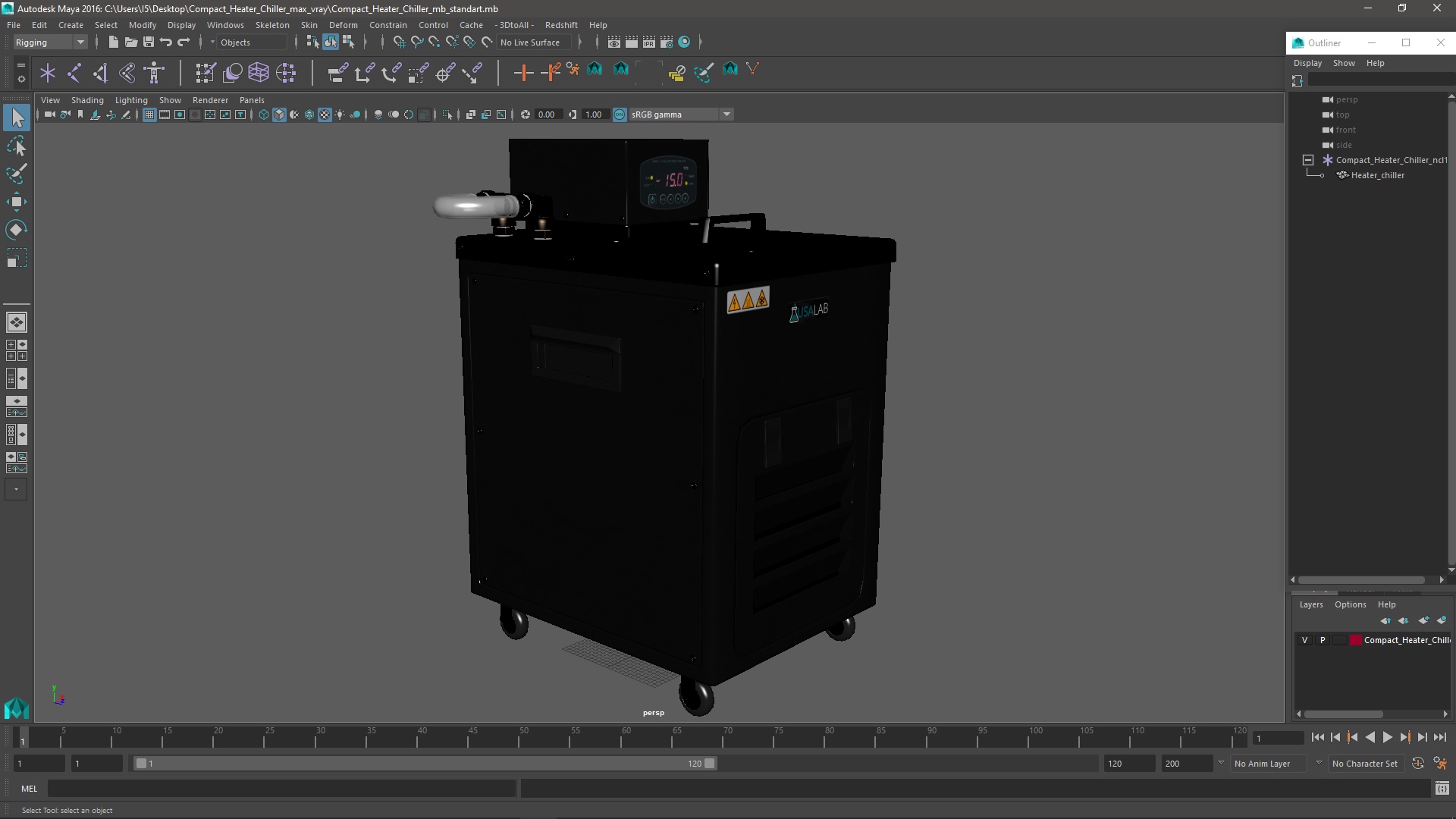Screen dimensions: 1456x819
Task: Click the Parent Constraint shelf icon
Action: [337, 73]
